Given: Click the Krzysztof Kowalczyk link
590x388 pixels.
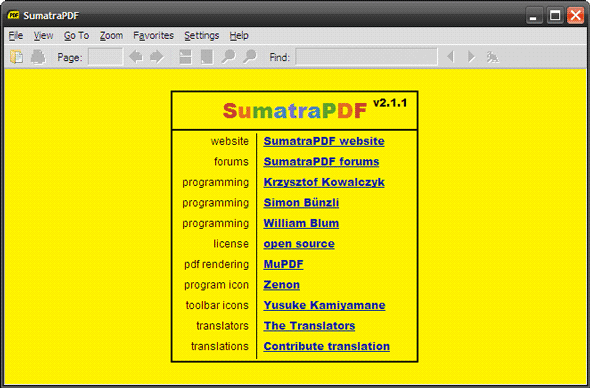Looking at the screenshot, I should (x=324, y=182).
